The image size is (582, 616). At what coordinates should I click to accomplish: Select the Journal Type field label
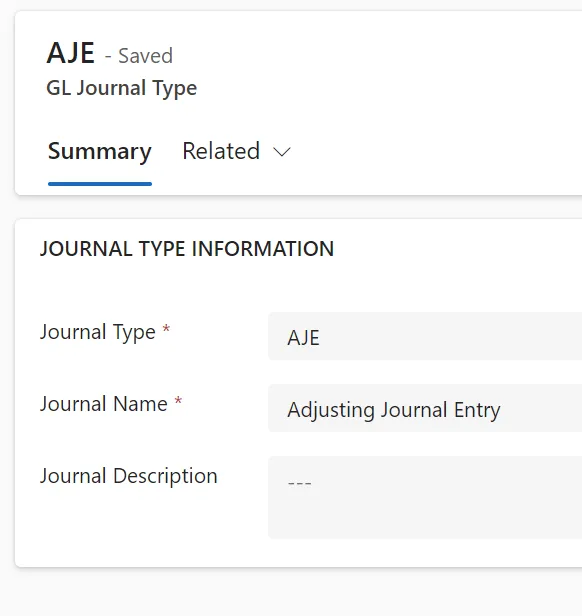point(98,332)
